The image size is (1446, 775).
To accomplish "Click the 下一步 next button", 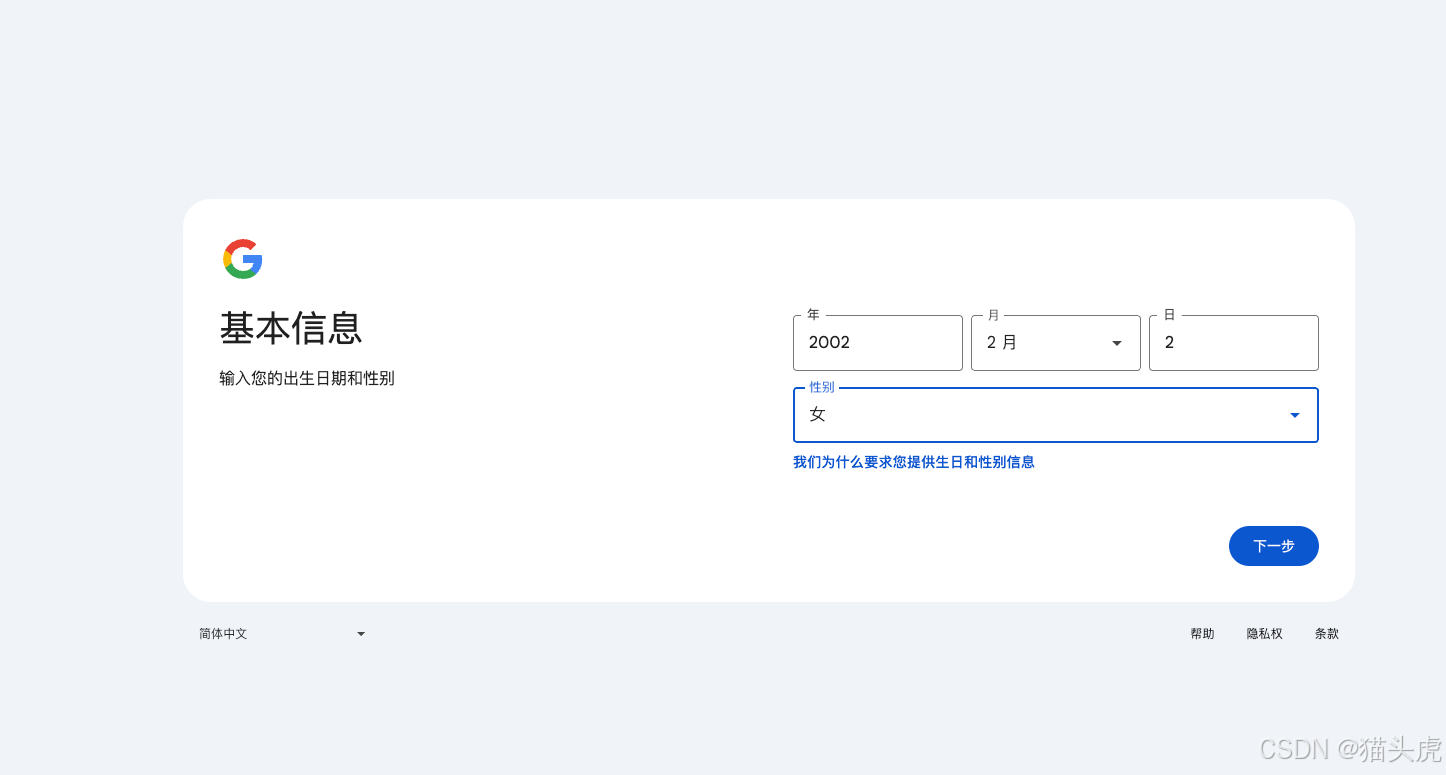I will click(1273, 546).
